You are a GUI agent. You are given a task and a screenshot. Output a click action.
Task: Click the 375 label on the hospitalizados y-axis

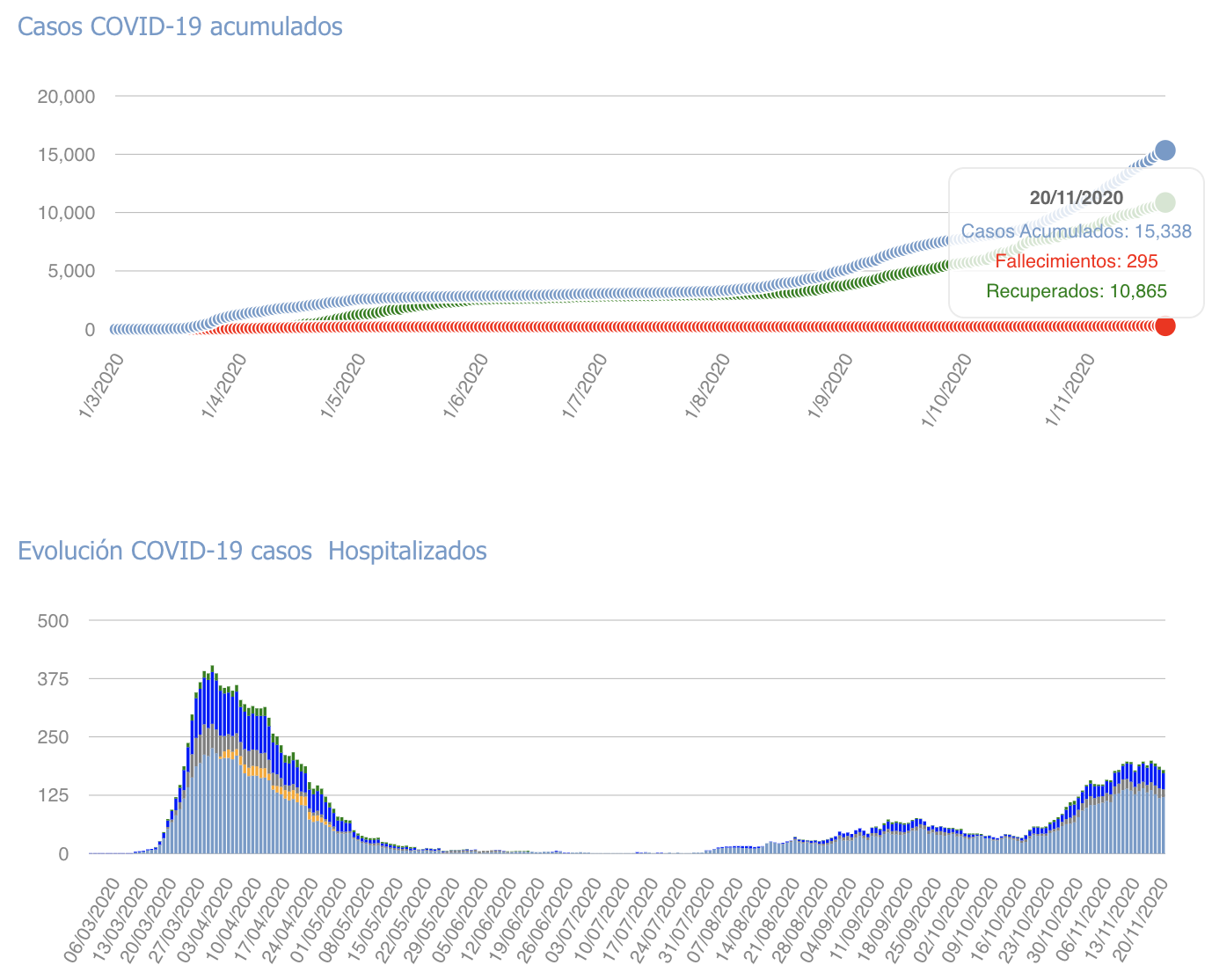[53, 679]
